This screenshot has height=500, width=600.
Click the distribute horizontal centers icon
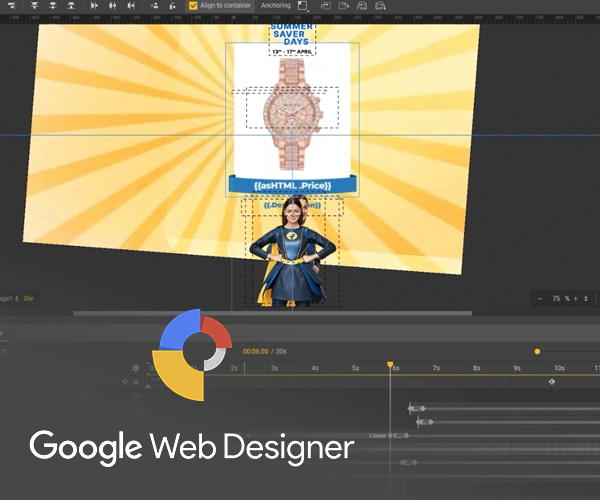coord(113,6)
